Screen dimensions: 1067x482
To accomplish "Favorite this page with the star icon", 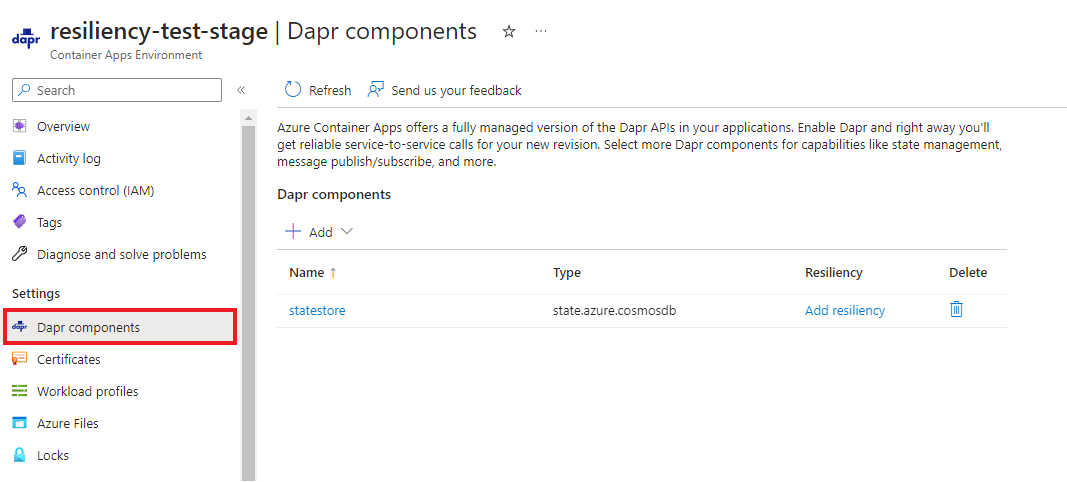I will 508,32.
